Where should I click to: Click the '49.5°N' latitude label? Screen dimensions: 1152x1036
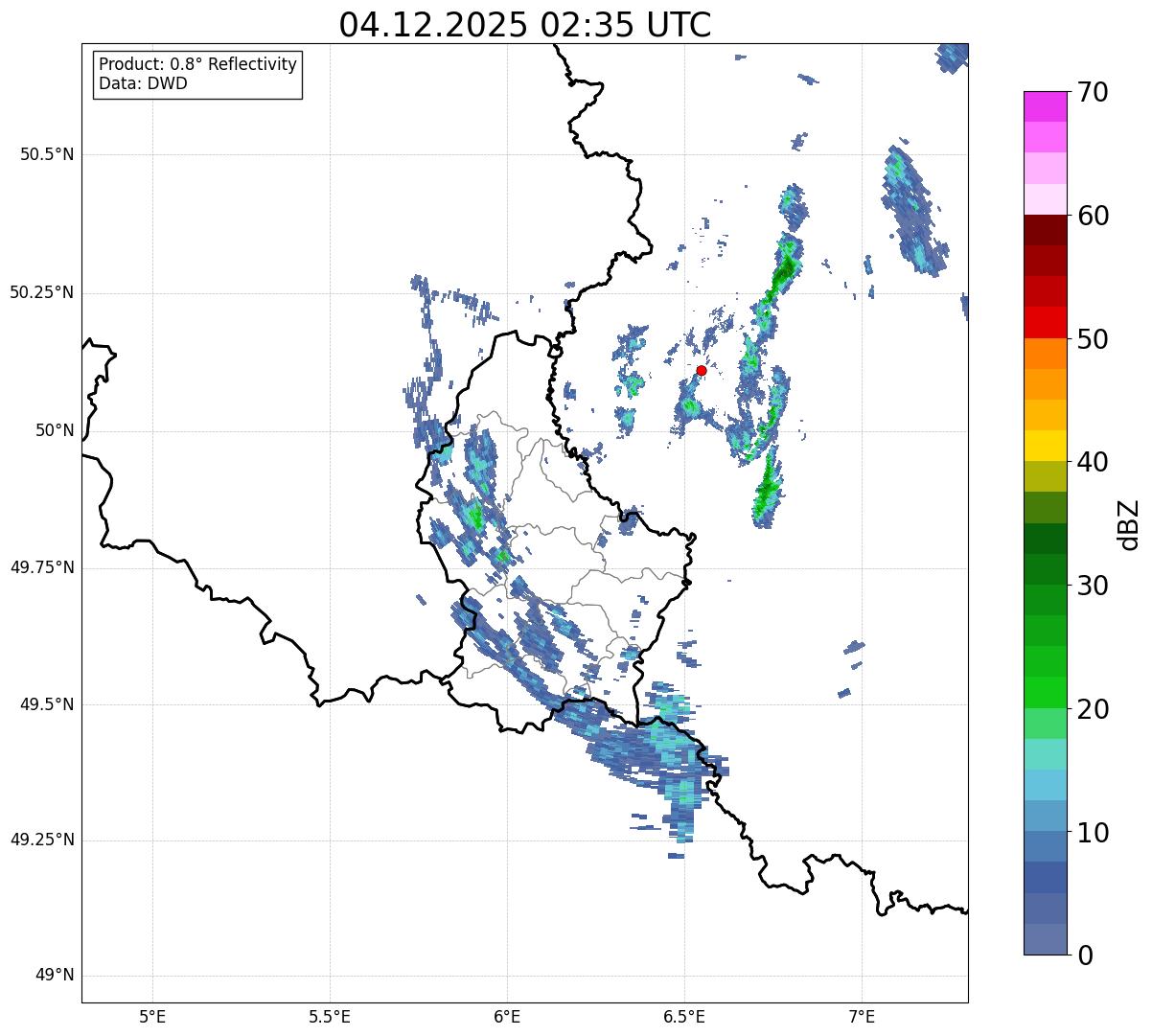[47, 705]
